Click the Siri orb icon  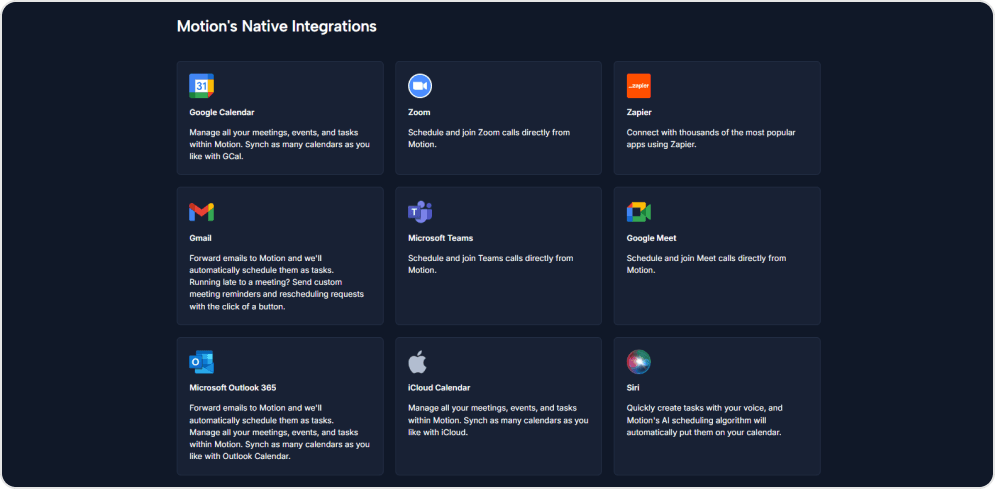click(x=638, y=362)
